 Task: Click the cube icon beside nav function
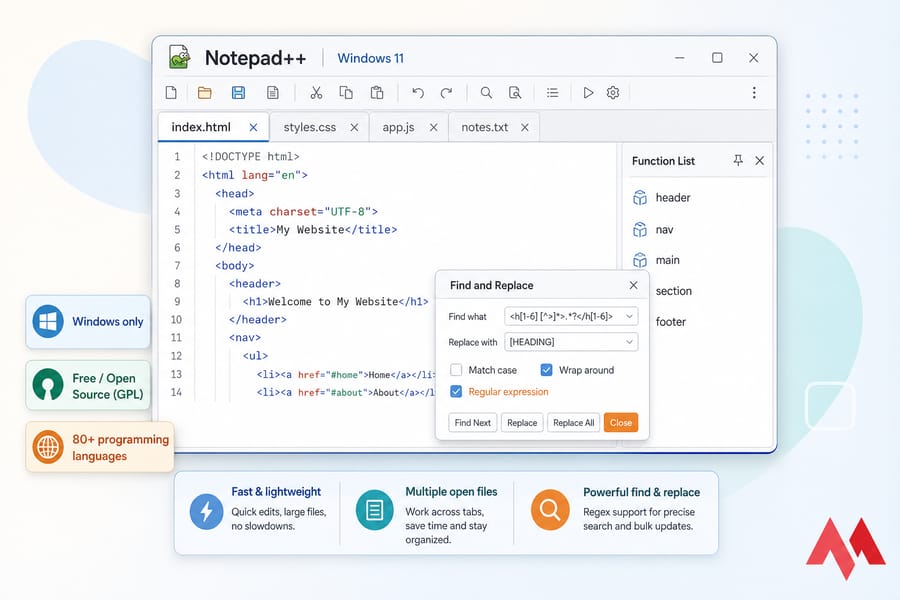[639, 230]
